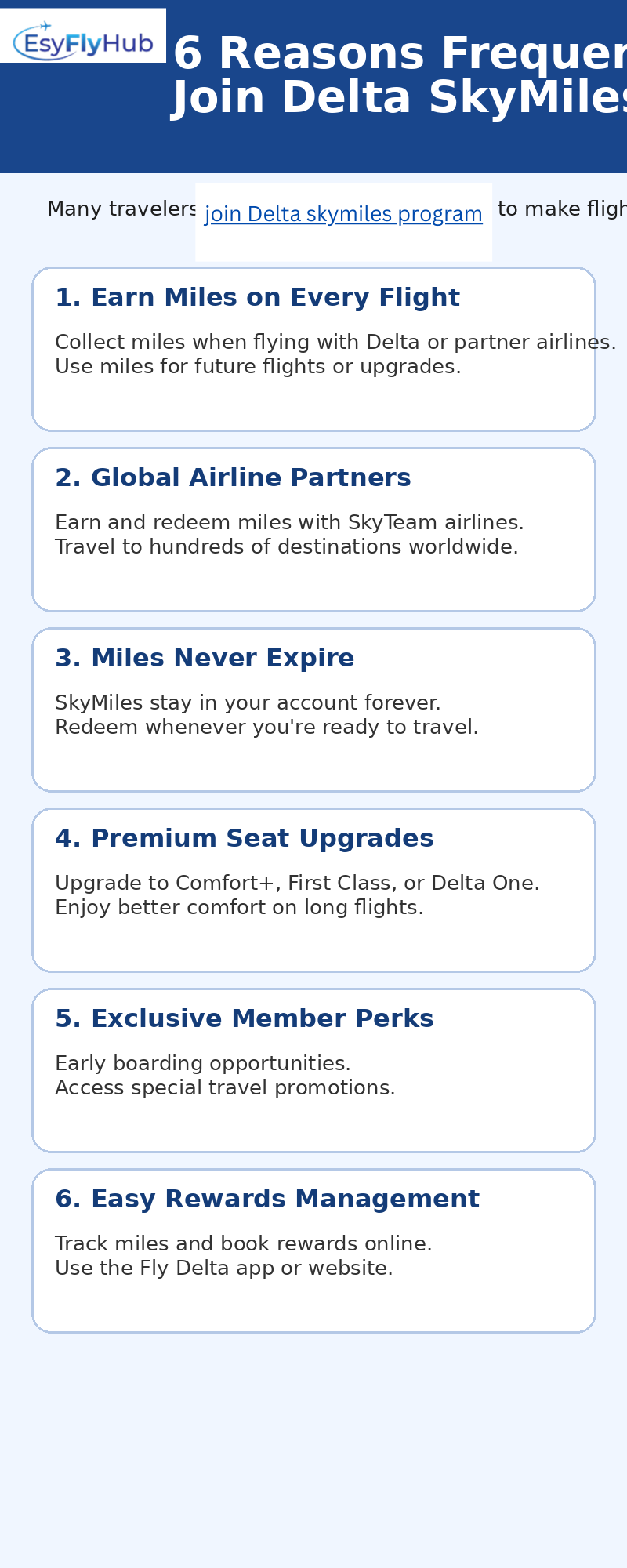Click 'Track miles and book rewards online'
Viewport: 627px width, 1568px height.
coord(243,1244)
